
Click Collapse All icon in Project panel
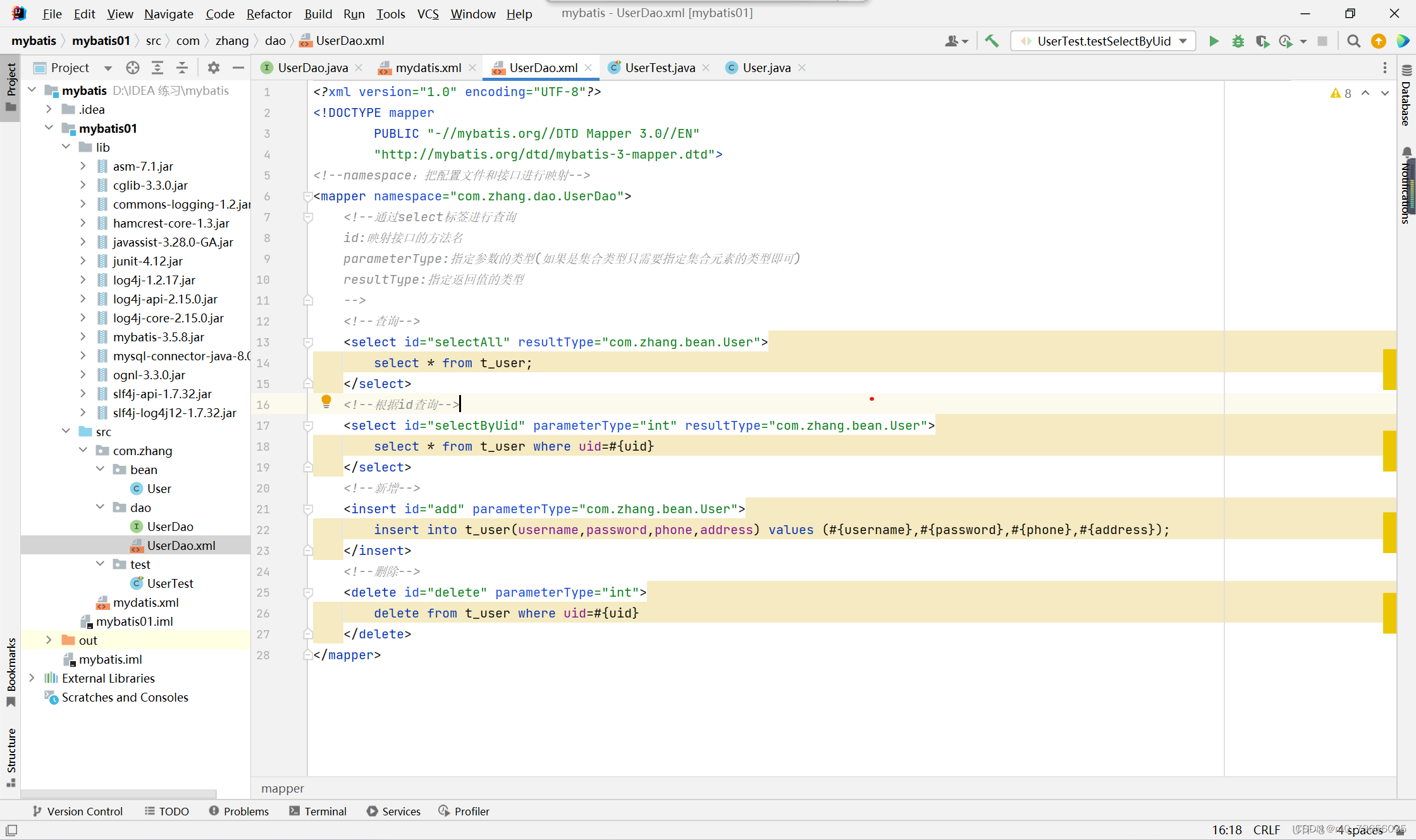[x=182, y=68]
